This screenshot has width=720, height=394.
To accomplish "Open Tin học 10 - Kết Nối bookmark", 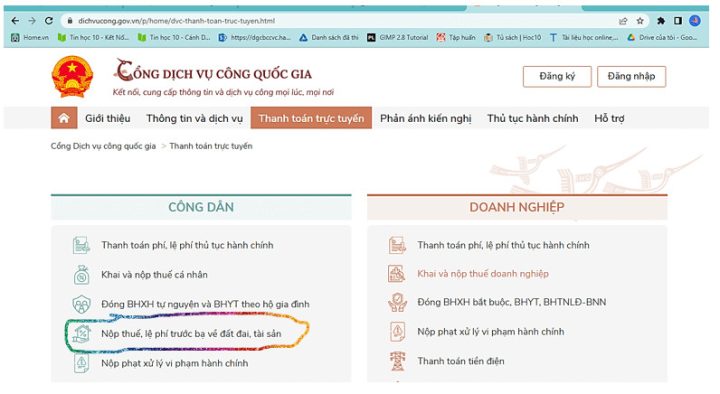I will (x=93, y=38).
